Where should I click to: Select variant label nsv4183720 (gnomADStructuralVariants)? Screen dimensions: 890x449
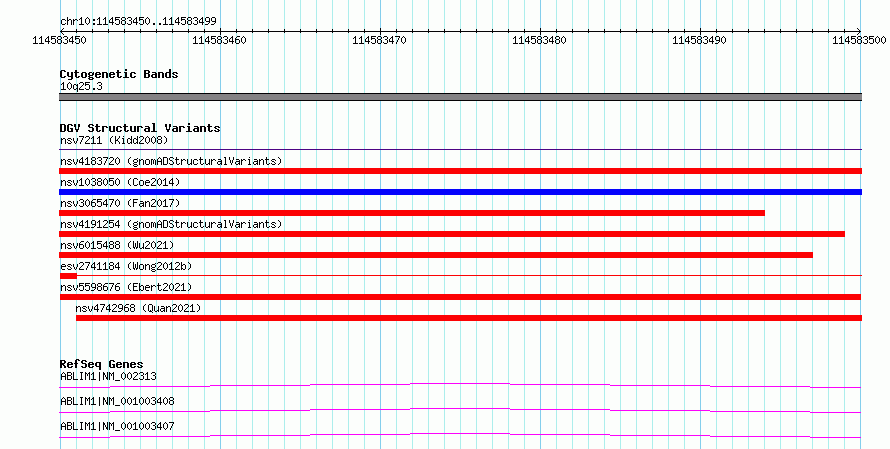pos(171,161)
